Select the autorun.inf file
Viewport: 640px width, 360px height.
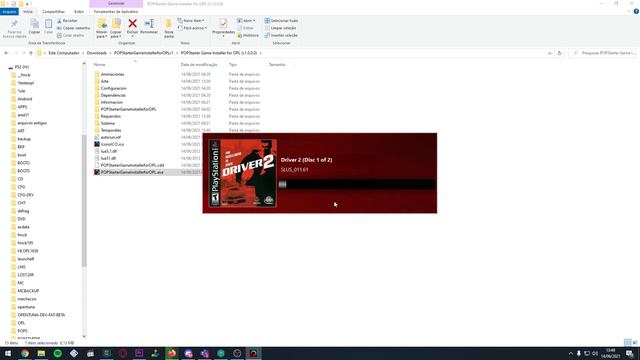click(111, 137)
